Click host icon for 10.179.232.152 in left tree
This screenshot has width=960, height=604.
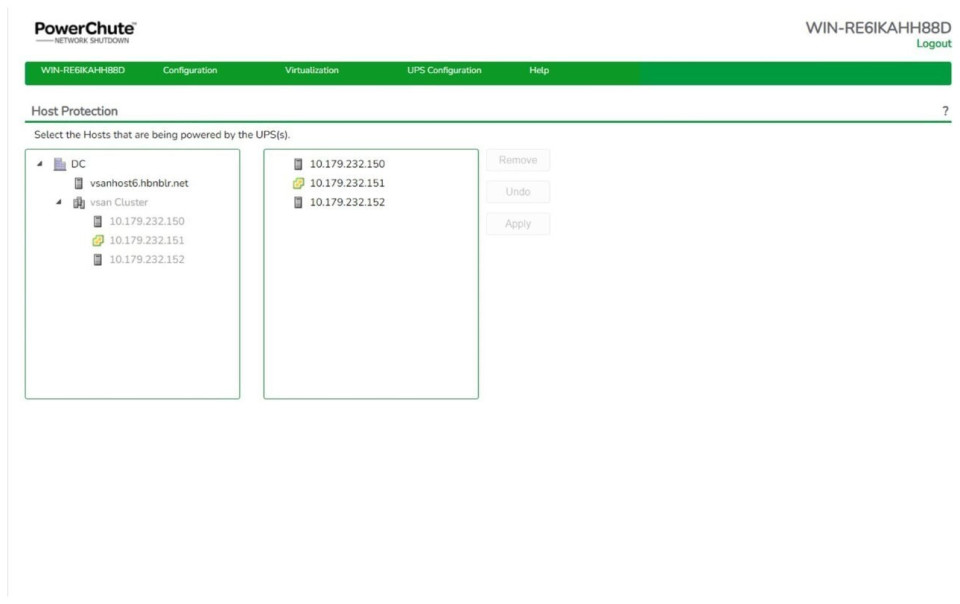[x=98, y=259]
